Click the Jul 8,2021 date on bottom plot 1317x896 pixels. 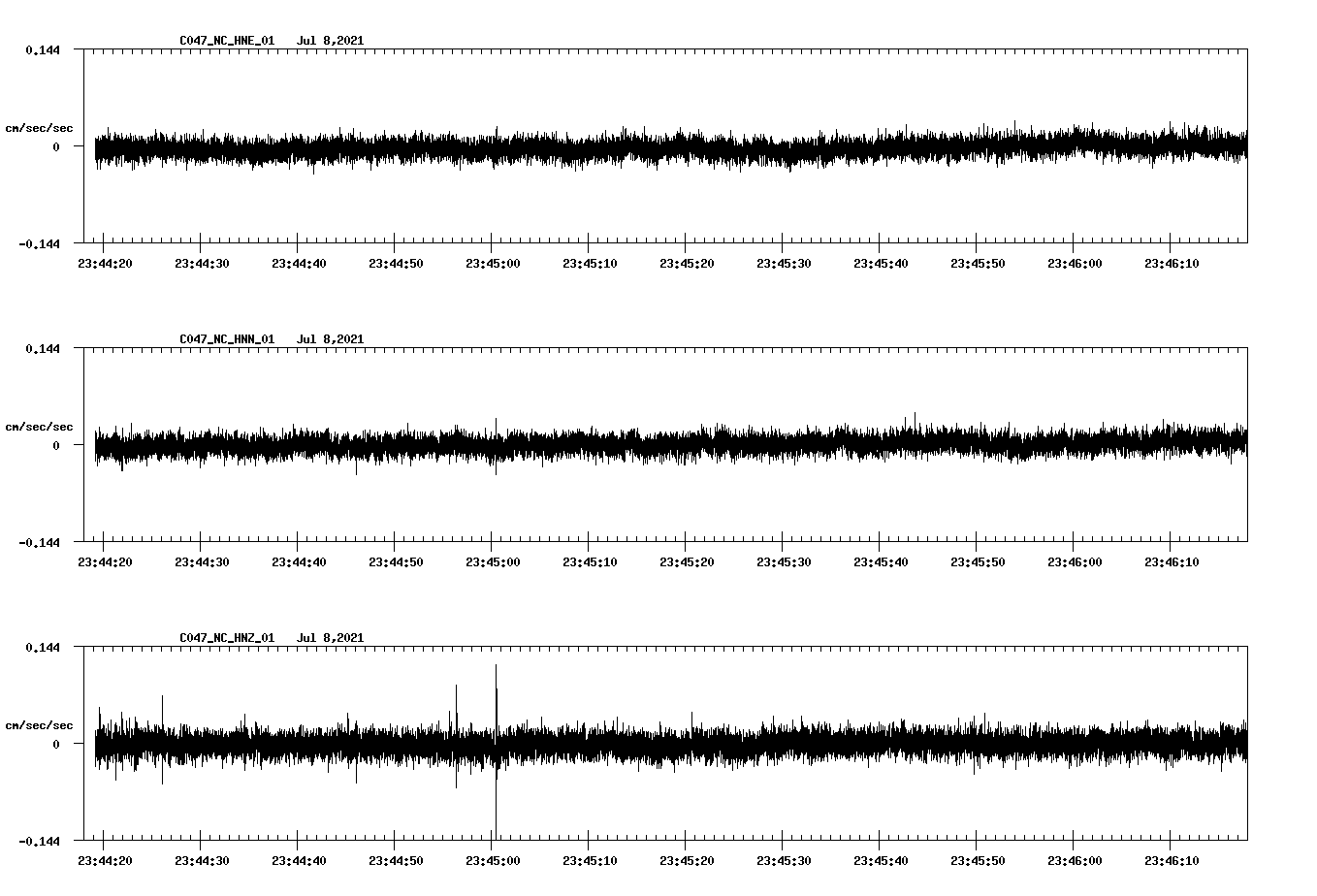[x=332, y=637]
